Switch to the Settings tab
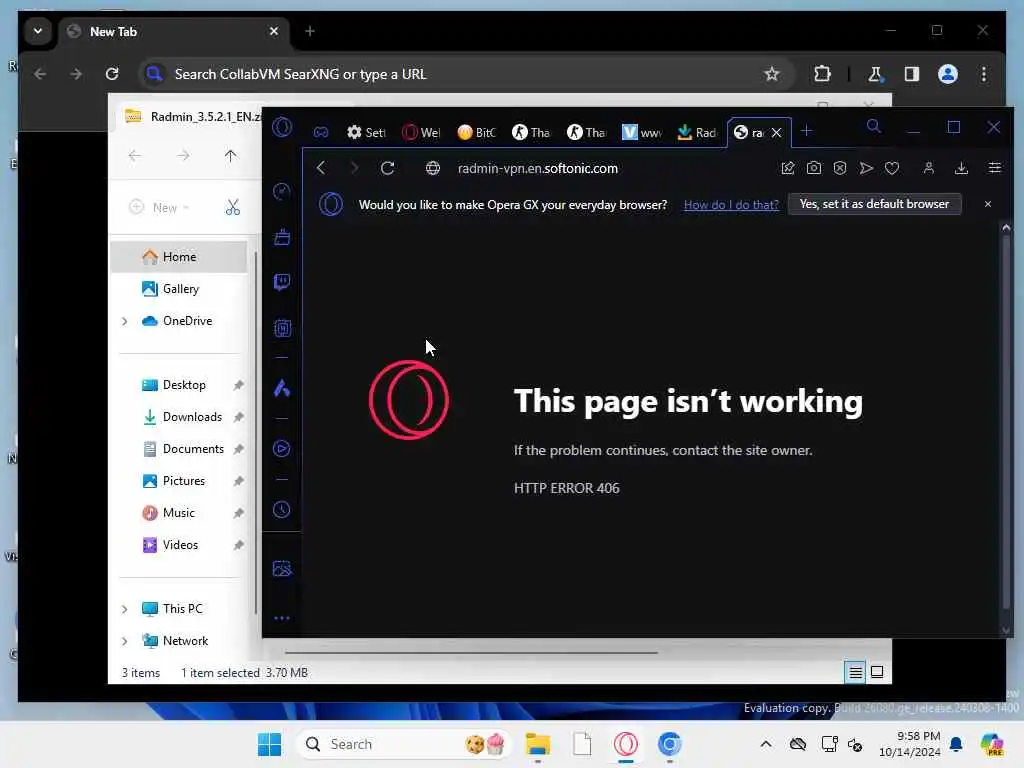 [366, 133]
